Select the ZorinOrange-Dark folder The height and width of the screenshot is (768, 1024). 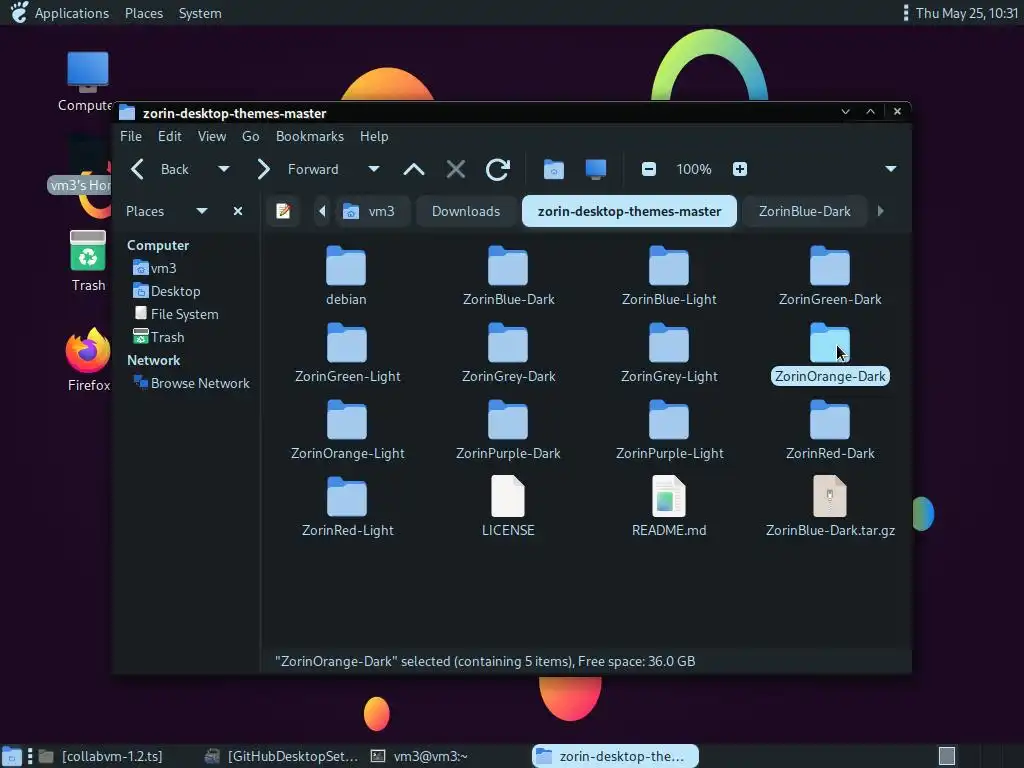[x=830, y=353]
